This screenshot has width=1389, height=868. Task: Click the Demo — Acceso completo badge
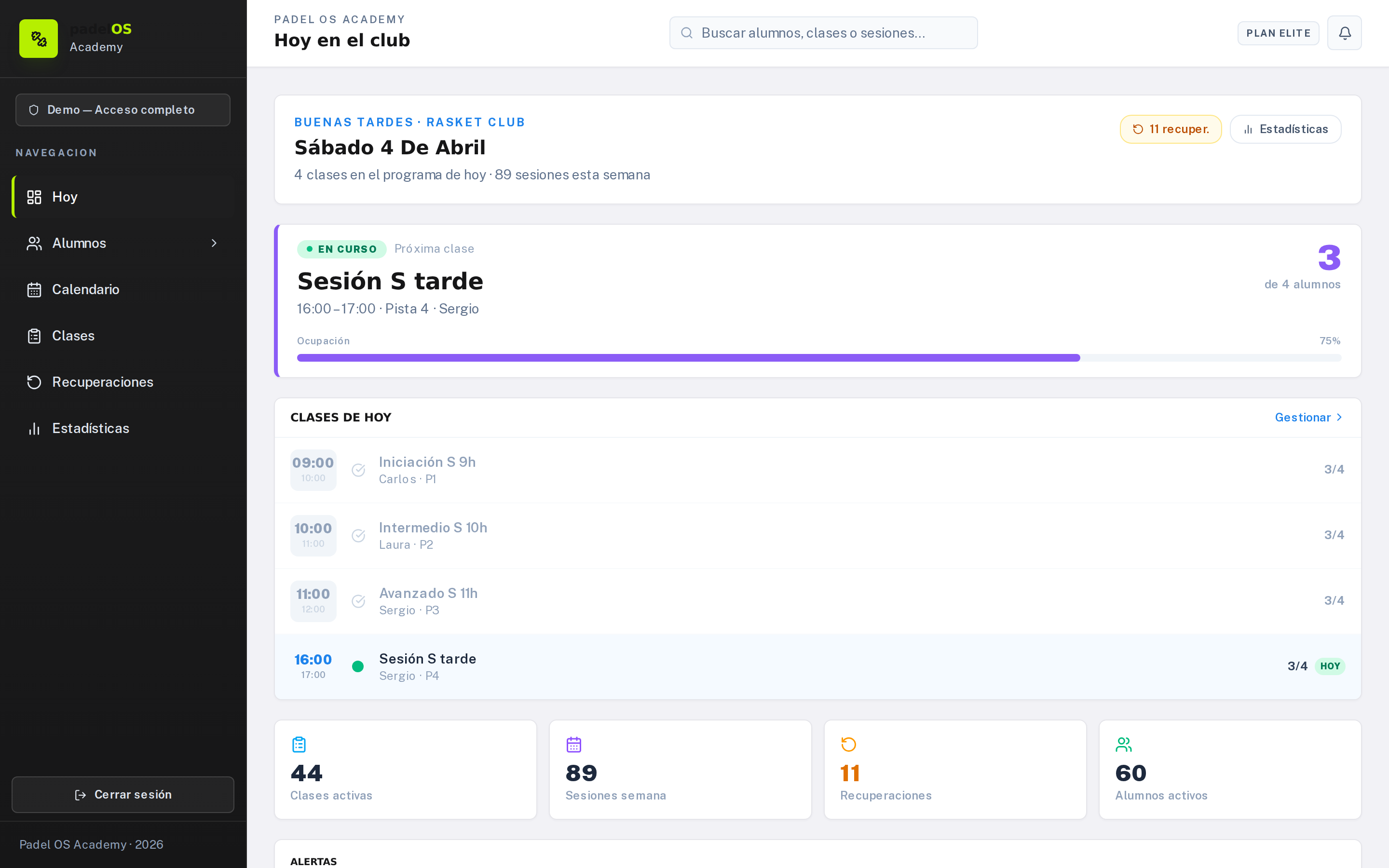(123, 109)
